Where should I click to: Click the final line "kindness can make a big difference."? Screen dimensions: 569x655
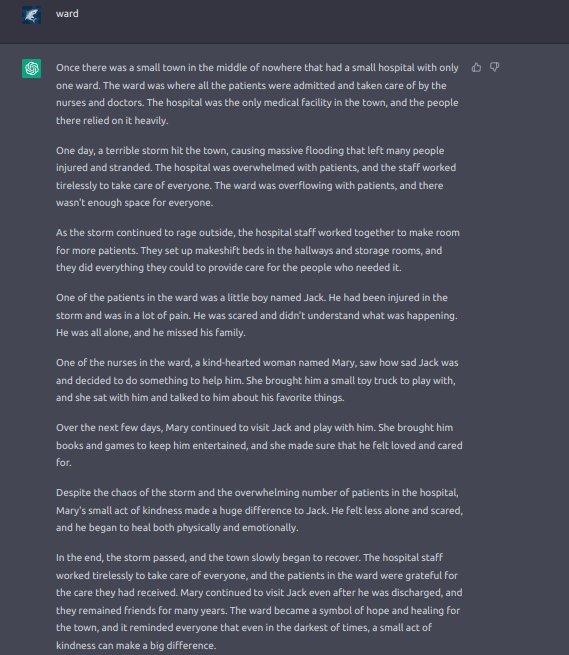point(136,645)
